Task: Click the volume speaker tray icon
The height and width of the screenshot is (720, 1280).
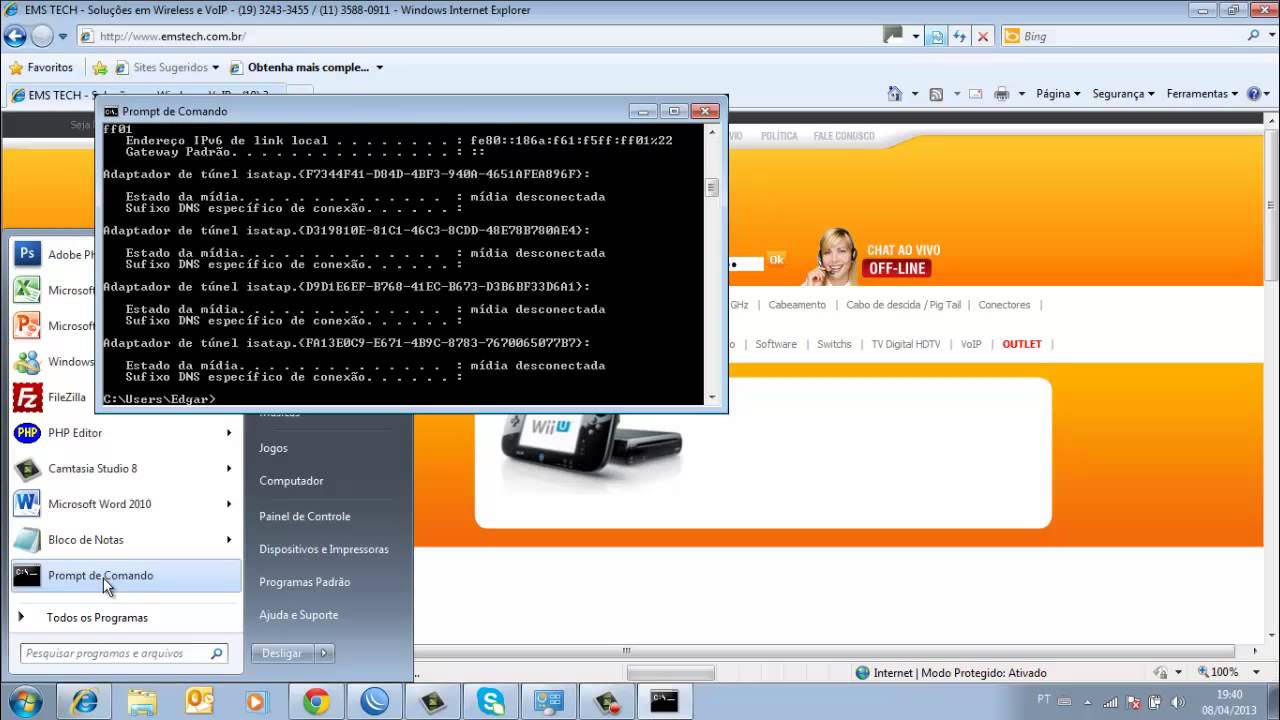Action: tap(1176, 702)
